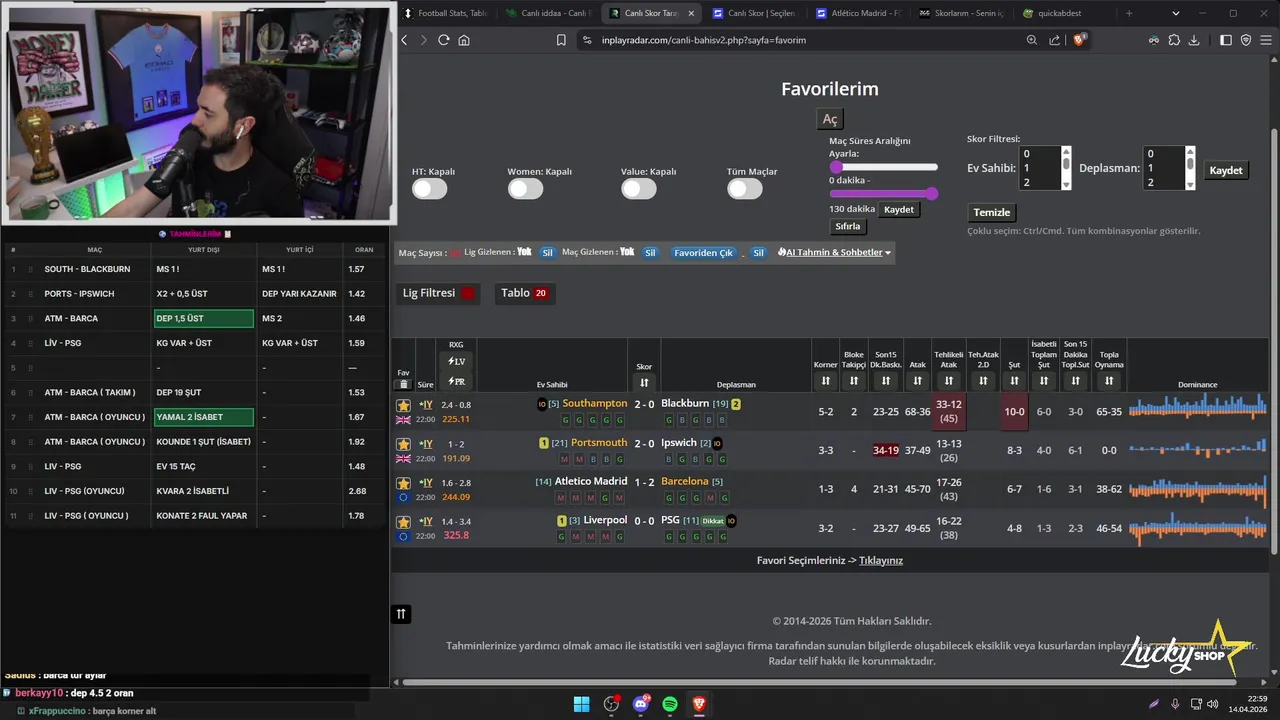Viewport: 1280px width, 720px height.
Task: Click the Sıfırla button
Action: tap(848, 227)
